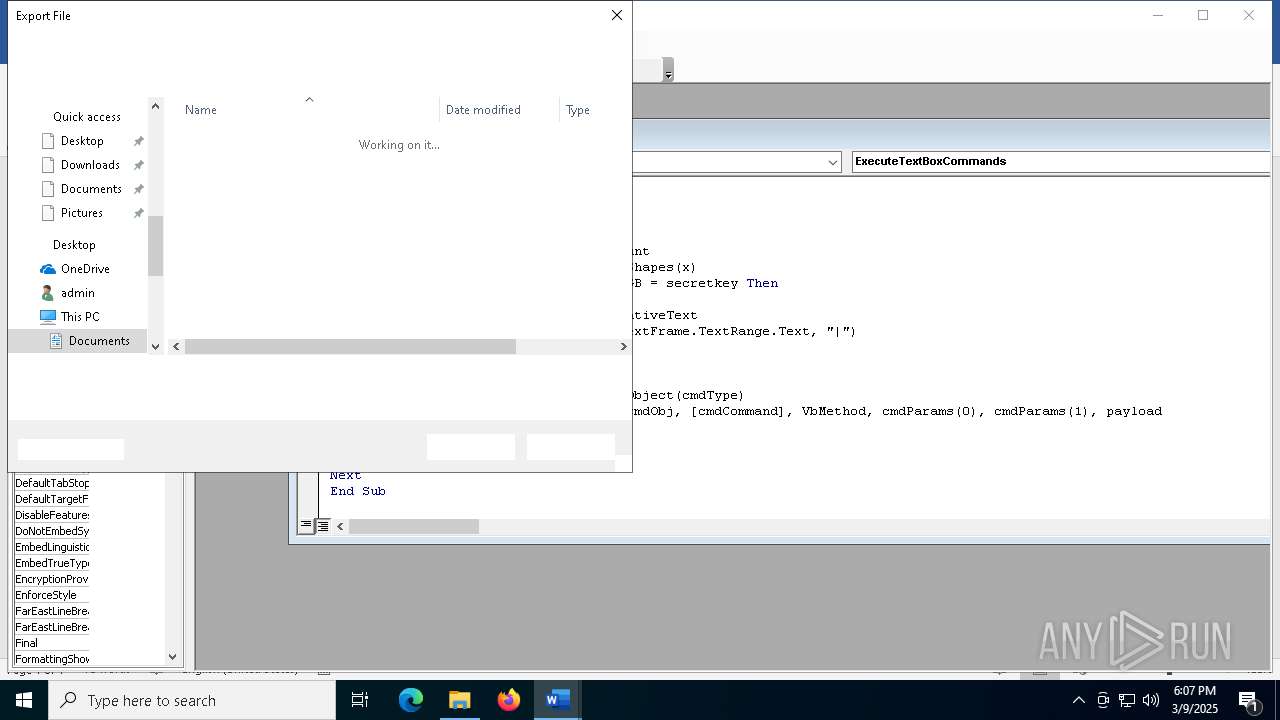Viewport: 1280px width, 720px height.
Task: Show hidden system tray icons
Action: pyautogui.click(x=1079, y=700)
